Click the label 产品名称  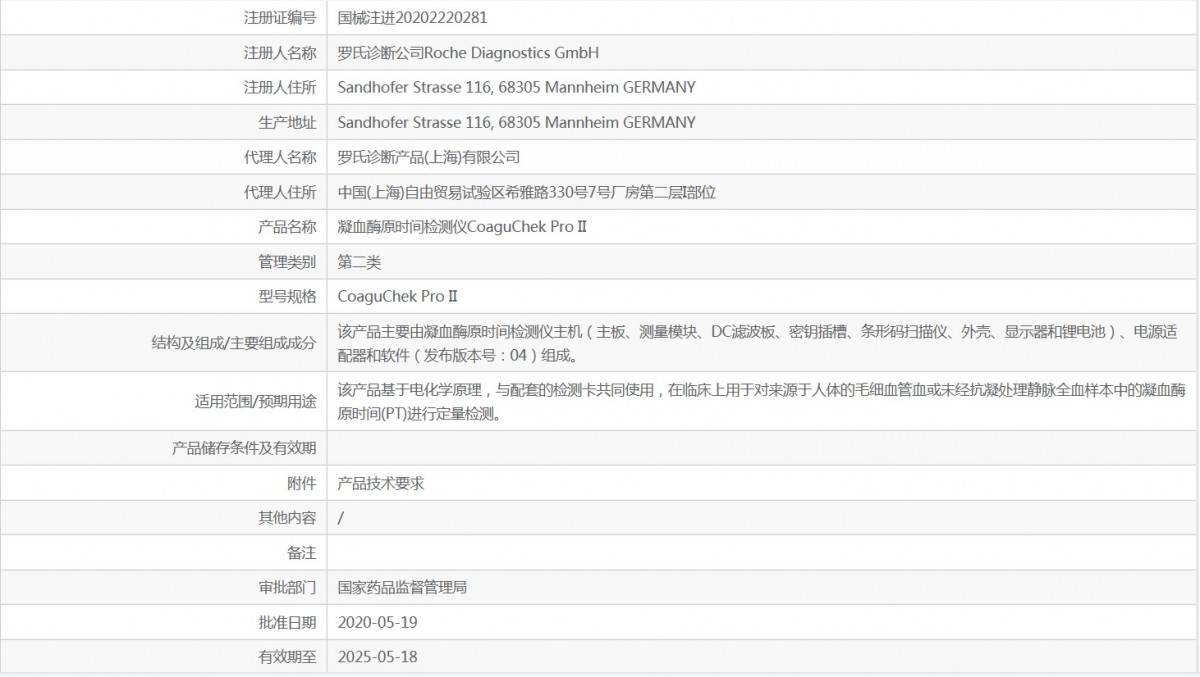tap(287, 227)
